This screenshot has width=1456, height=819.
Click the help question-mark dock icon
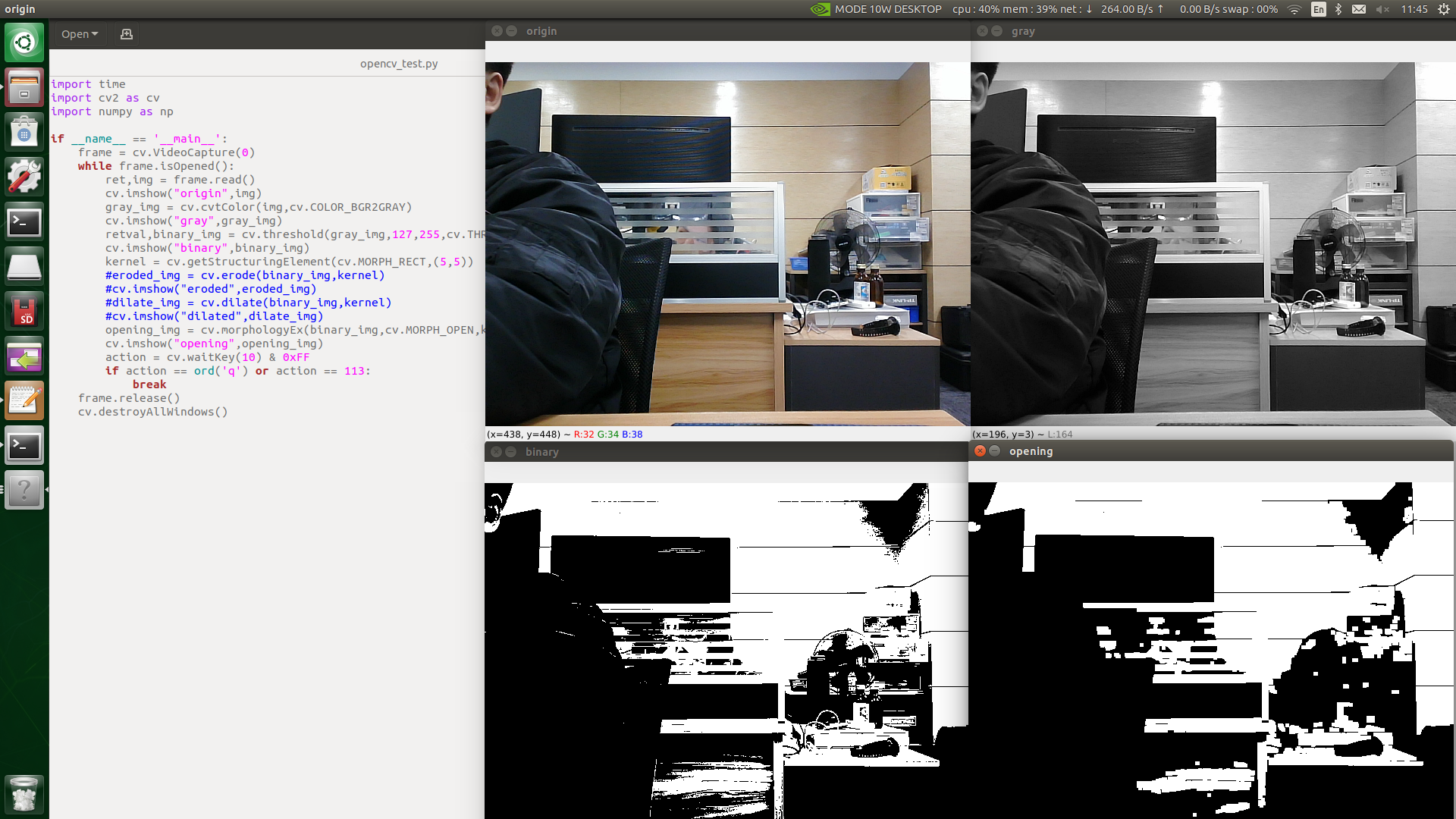click(x=24, y=490)
